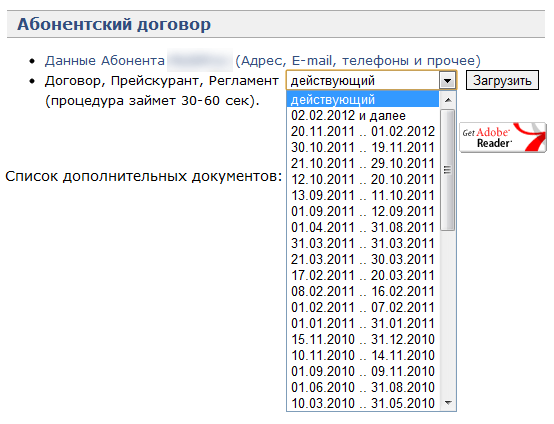
Task: Select period 31.03.2011 .. 31.03.2011
Action: pyautogui.click(x=363, y=243)
